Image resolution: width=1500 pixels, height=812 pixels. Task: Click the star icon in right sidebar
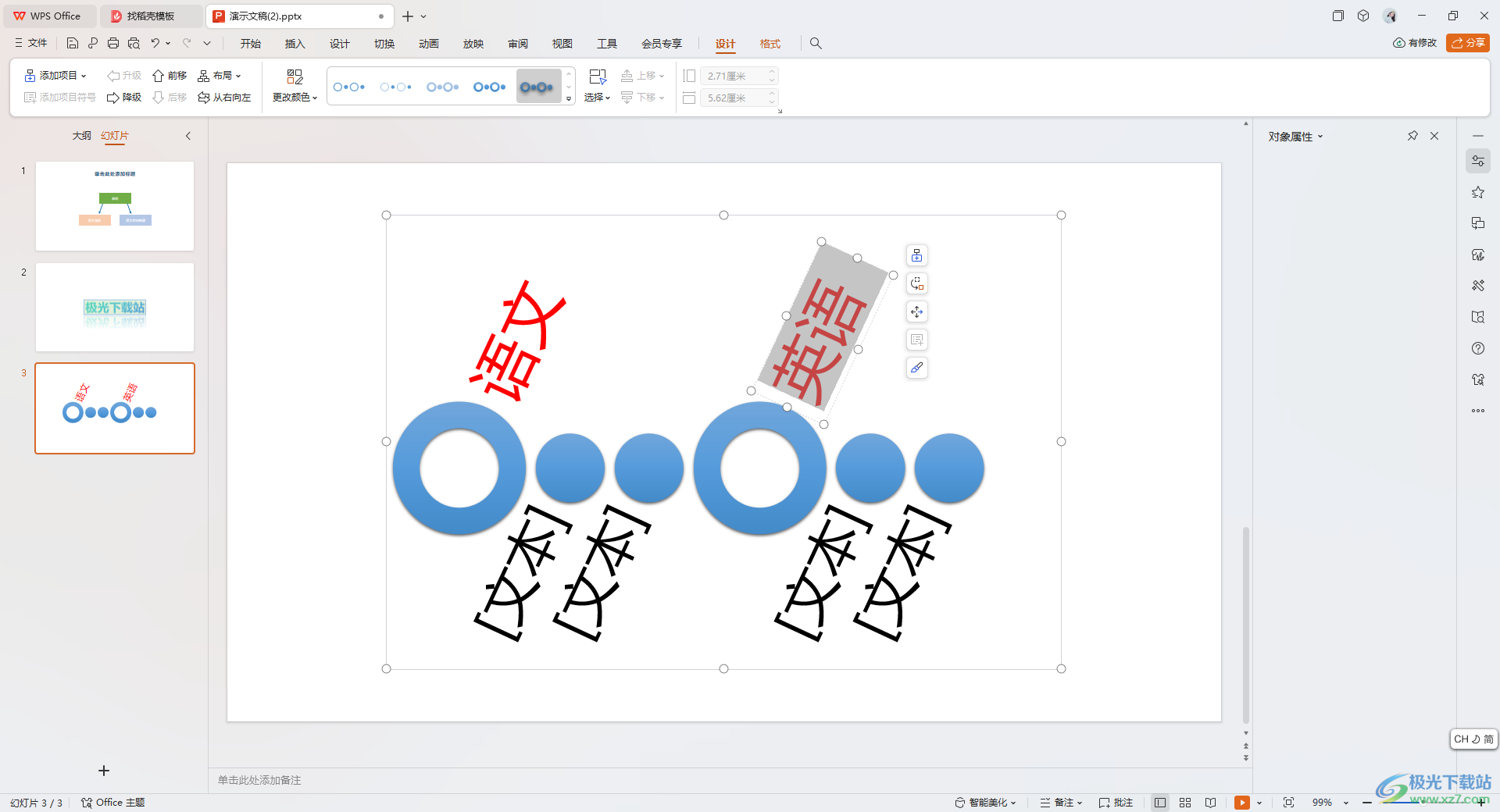(x=1478, y=192)
